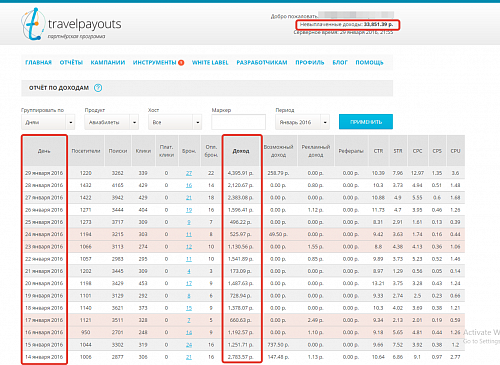Select searches value 4165

click(117, 185)
